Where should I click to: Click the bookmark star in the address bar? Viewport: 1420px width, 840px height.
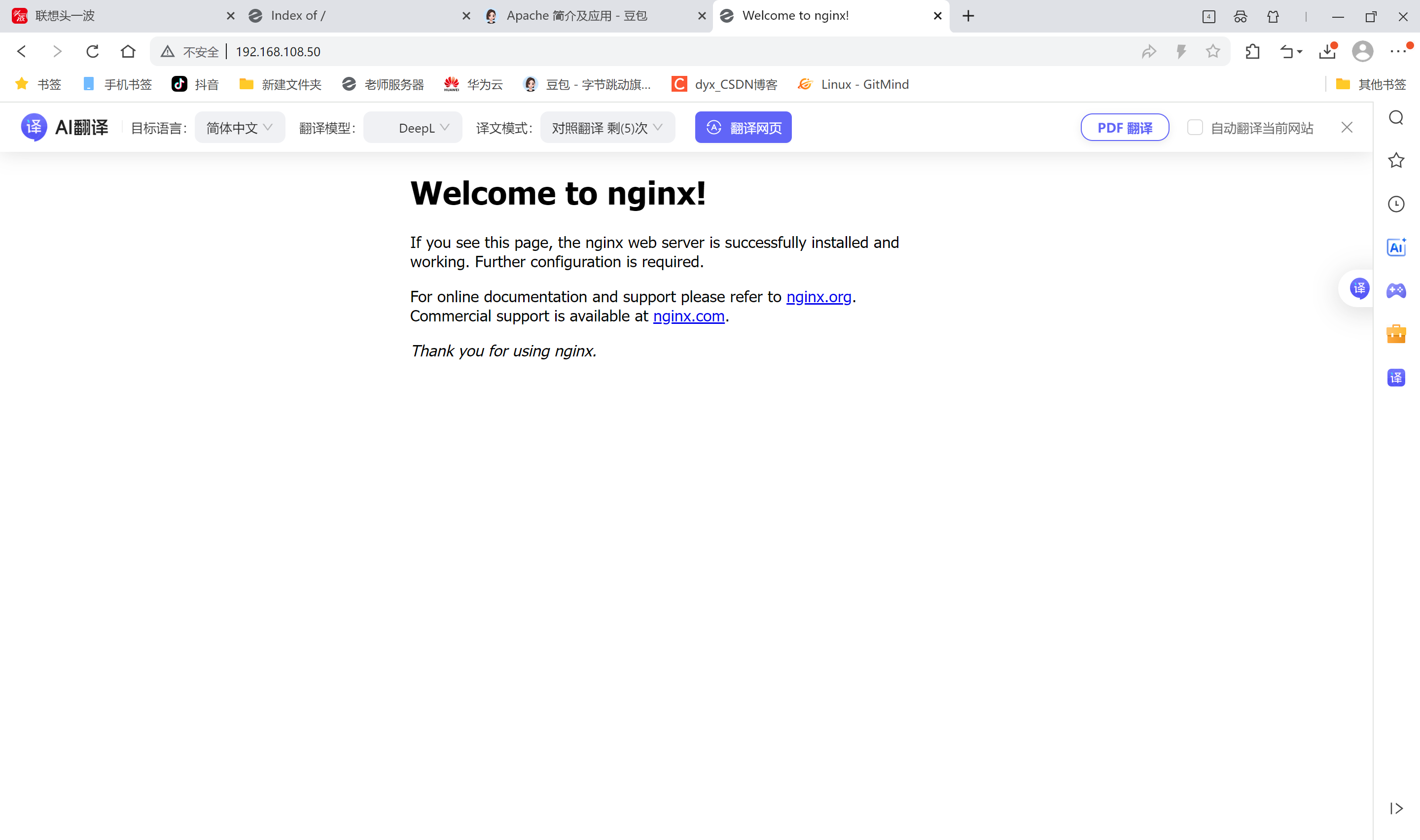click(x=1212, y=51)
